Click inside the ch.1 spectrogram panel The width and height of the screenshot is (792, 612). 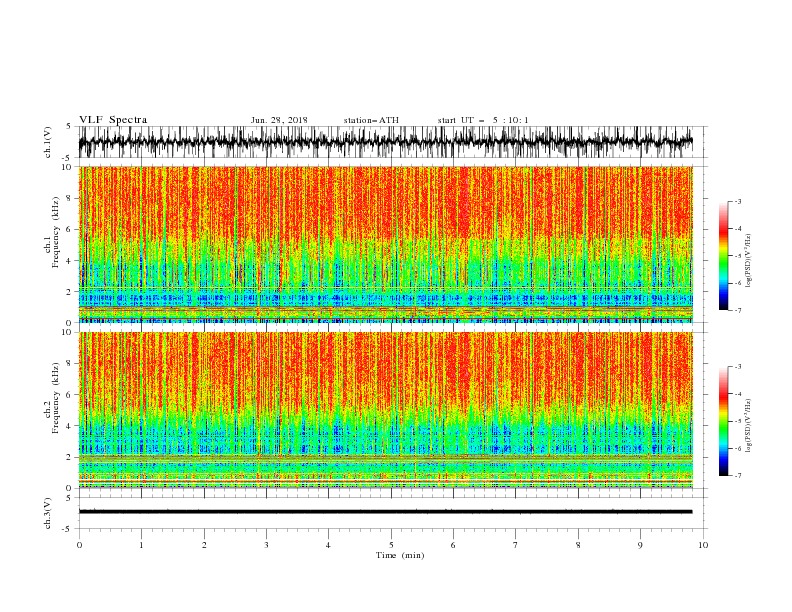click(x=385, y=244)
